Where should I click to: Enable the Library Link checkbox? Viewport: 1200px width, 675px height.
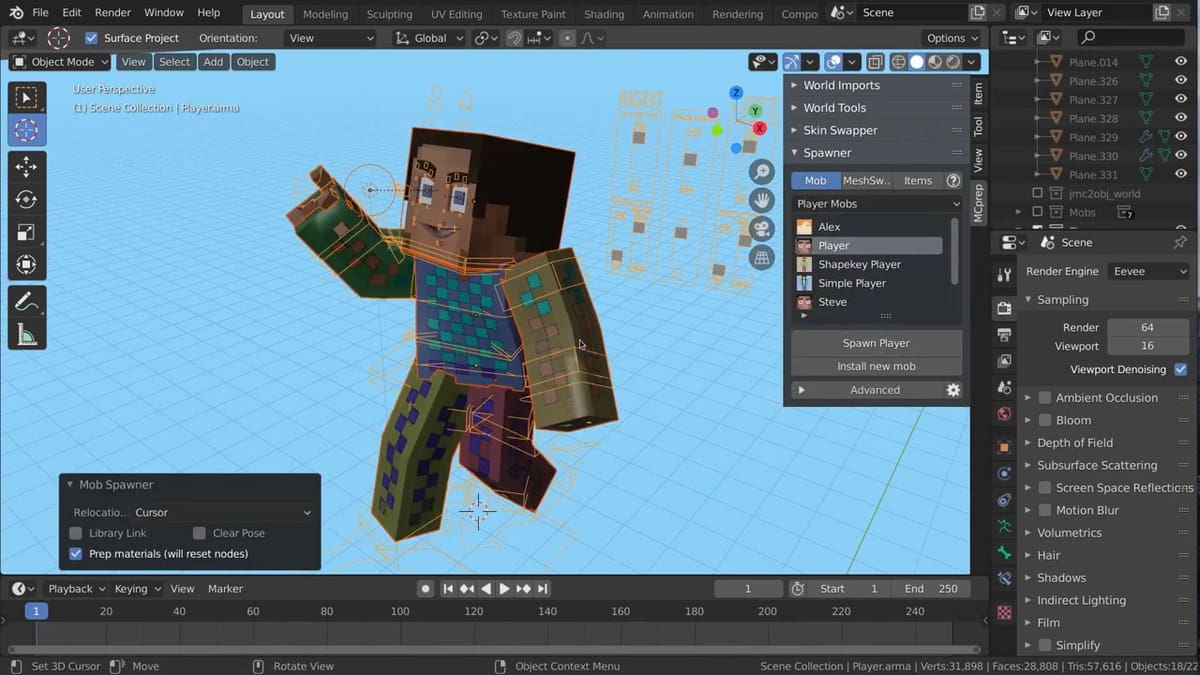76,533
